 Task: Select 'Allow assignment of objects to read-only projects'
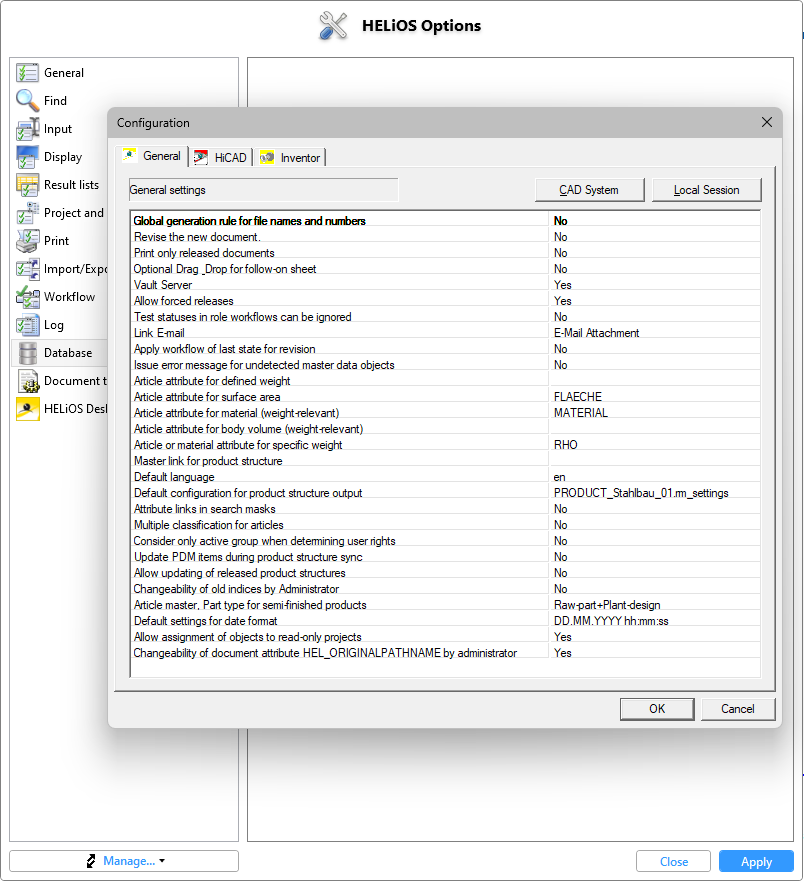click(445, 637)
